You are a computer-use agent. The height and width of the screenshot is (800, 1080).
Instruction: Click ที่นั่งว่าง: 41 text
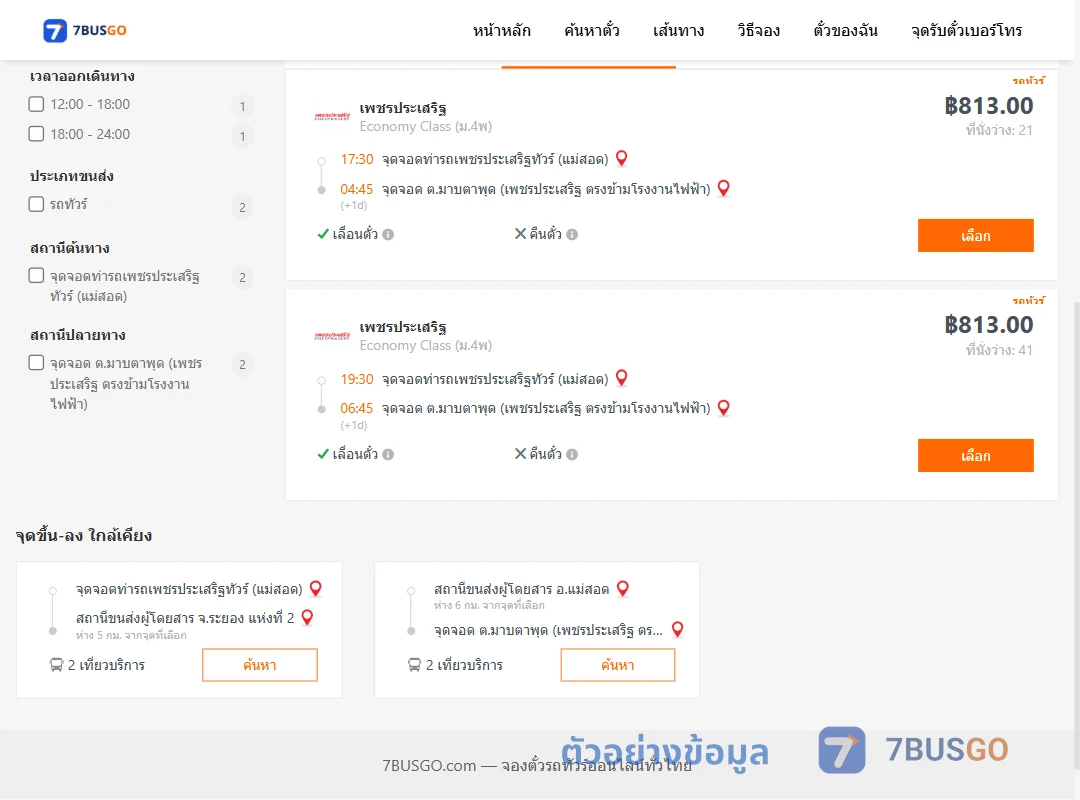(999, 350)
